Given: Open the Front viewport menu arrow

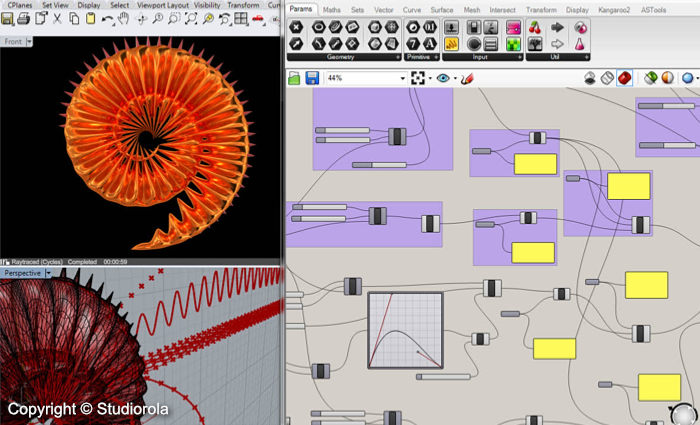Looking at the screenshot, I should coord(29,42).
